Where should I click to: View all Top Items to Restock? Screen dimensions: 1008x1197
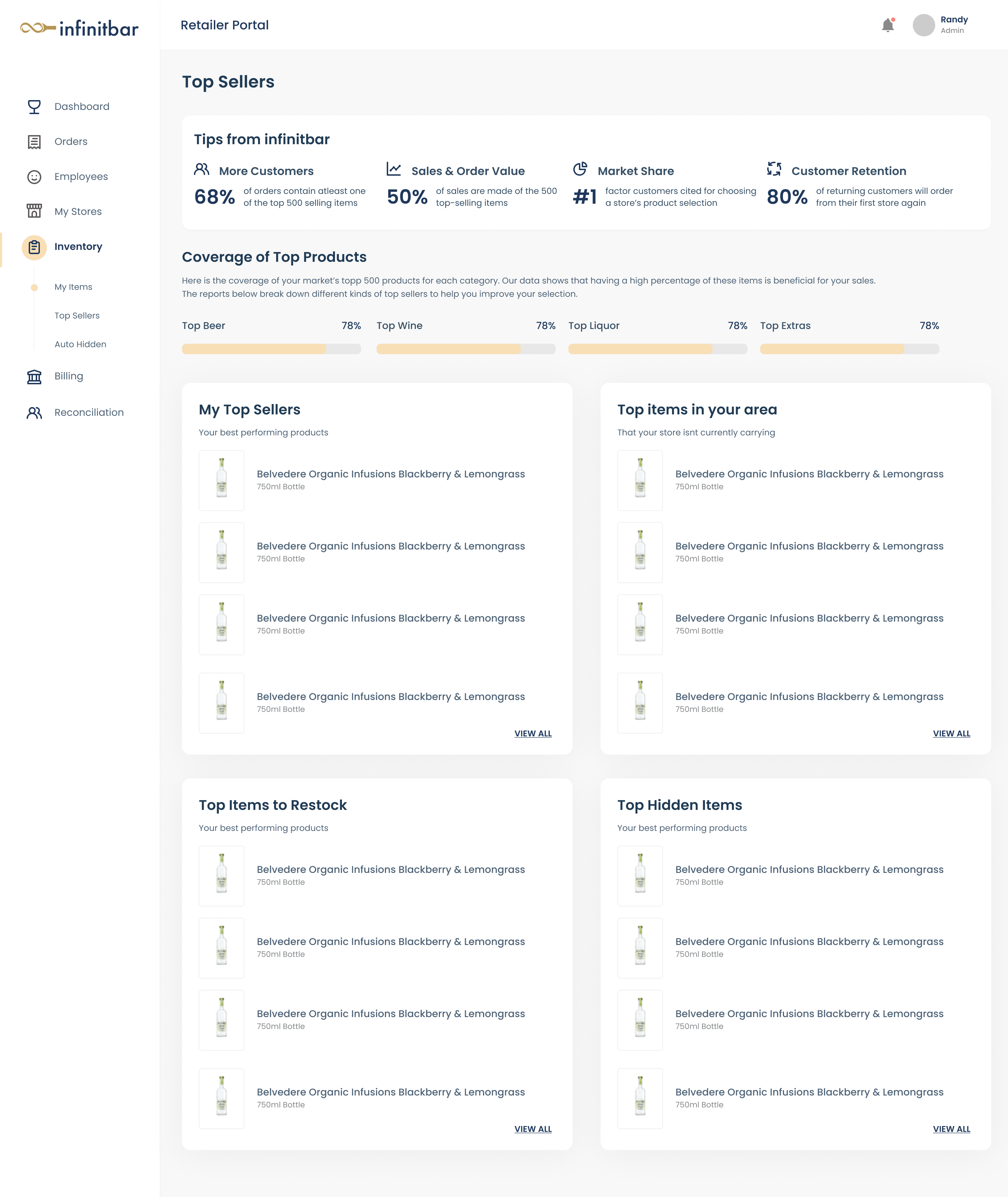533,1129
